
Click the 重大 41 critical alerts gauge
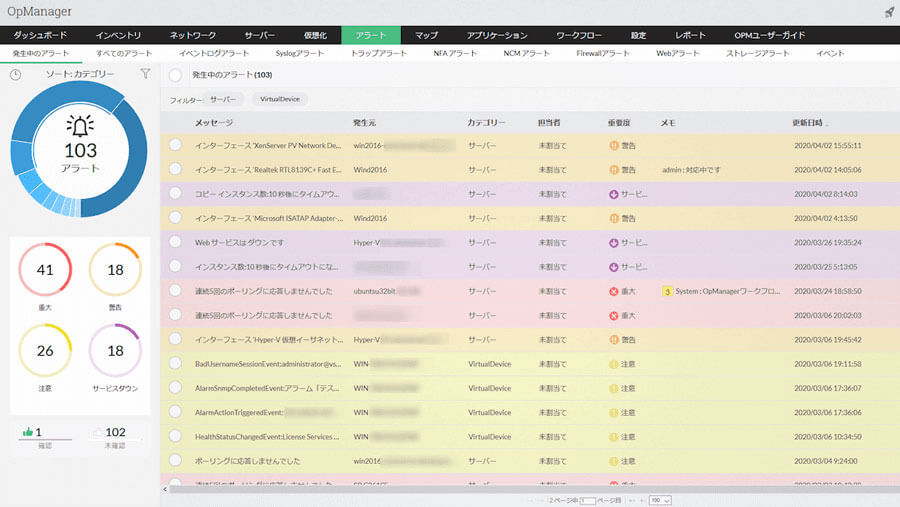45,270
